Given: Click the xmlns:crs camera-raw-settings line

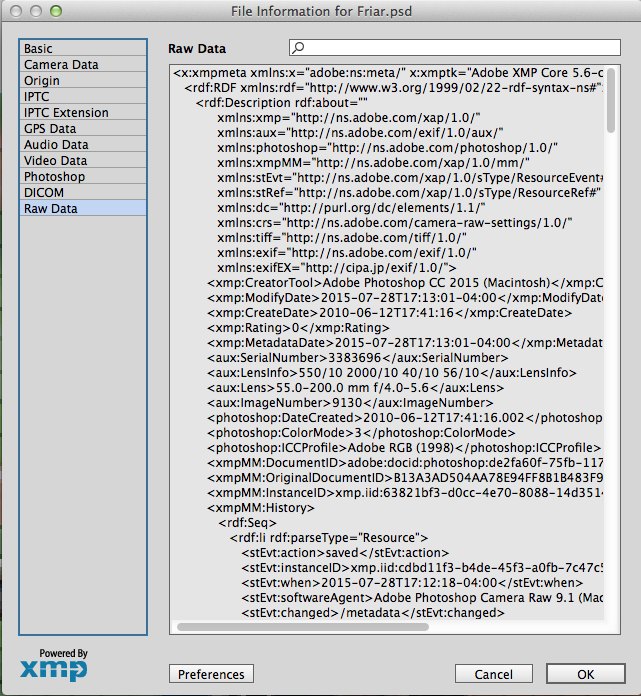Looking at the screenshot, I should (395, 223).
